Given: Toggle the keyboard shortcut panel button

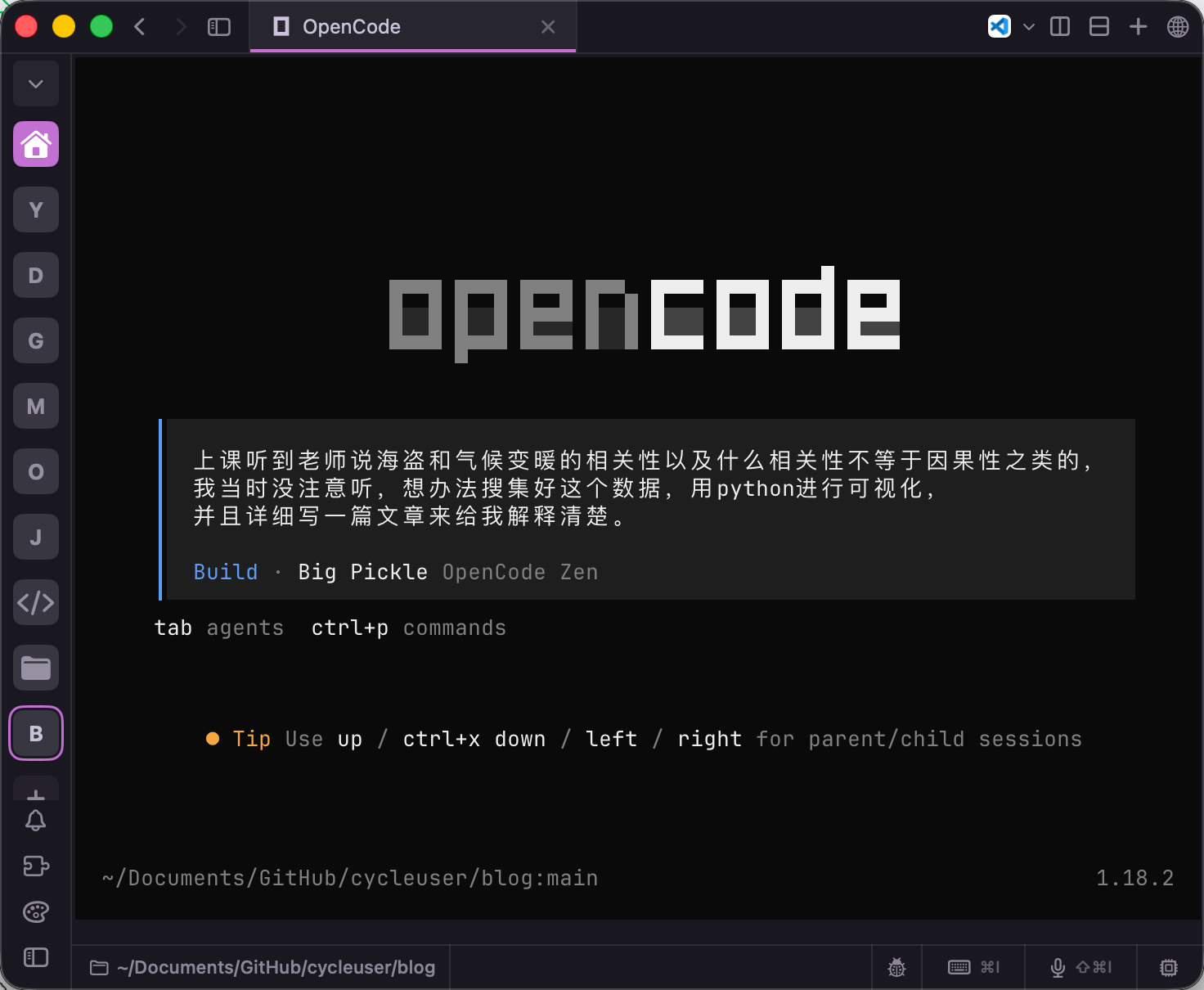Looking at the screenshot, I should 973,967.
